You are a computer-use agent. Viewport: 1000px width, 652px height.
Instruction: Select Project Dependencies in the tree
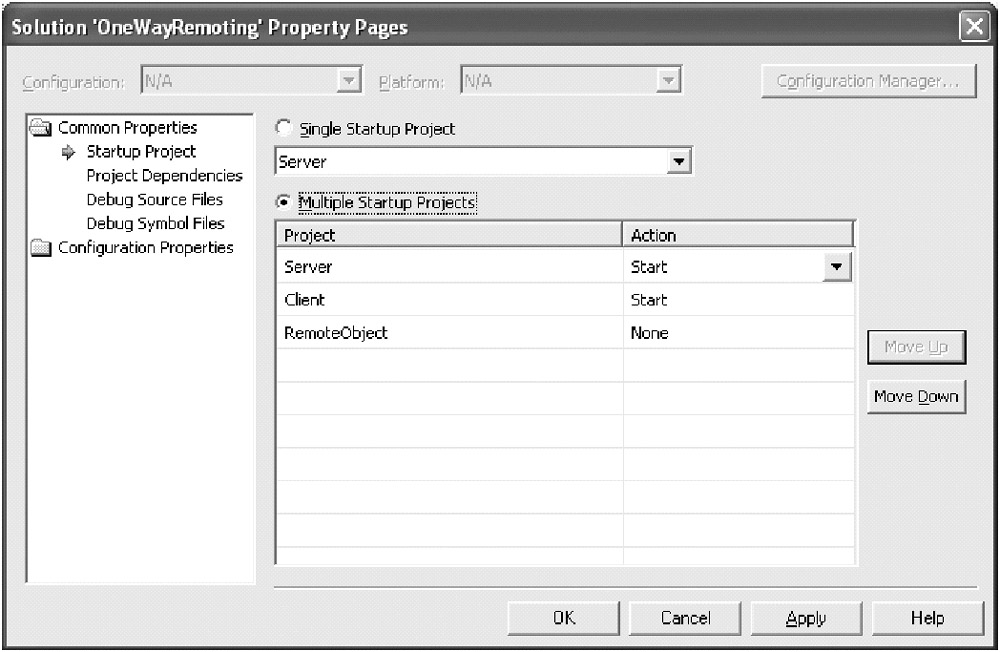(x=164, y=176)
